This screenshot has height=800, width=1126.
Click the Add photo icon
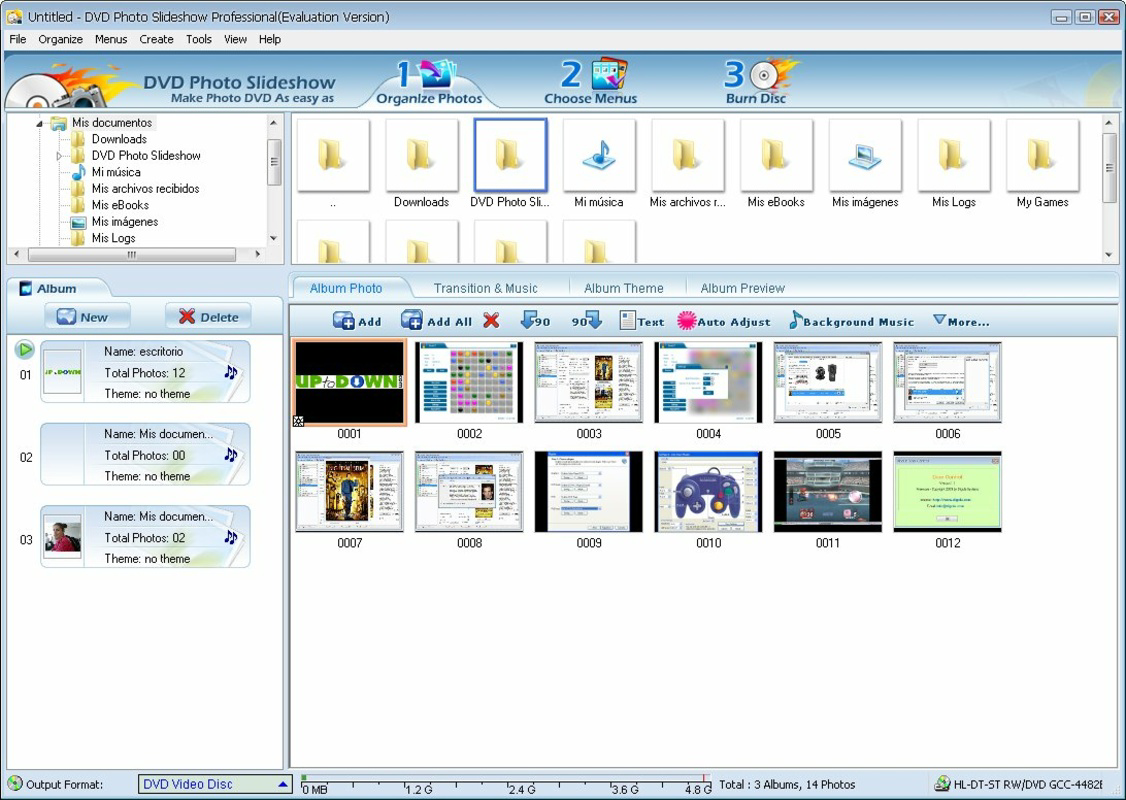357,321
